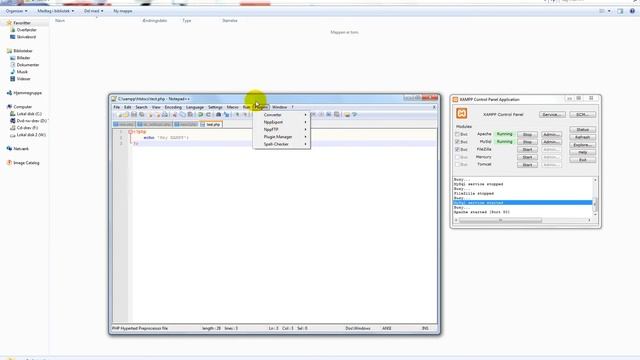The image size is (640, 360).
Task: Click the Help button in XAMPP
Action: point(582,152)
